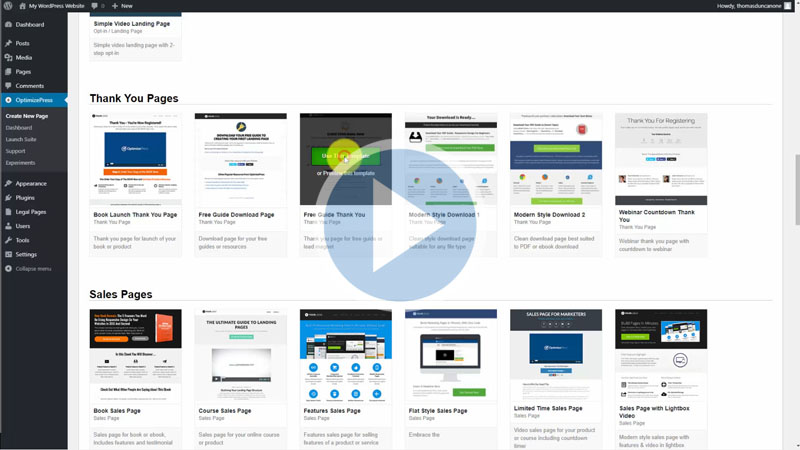Open the Plugins plug icon

coord(8,198)
